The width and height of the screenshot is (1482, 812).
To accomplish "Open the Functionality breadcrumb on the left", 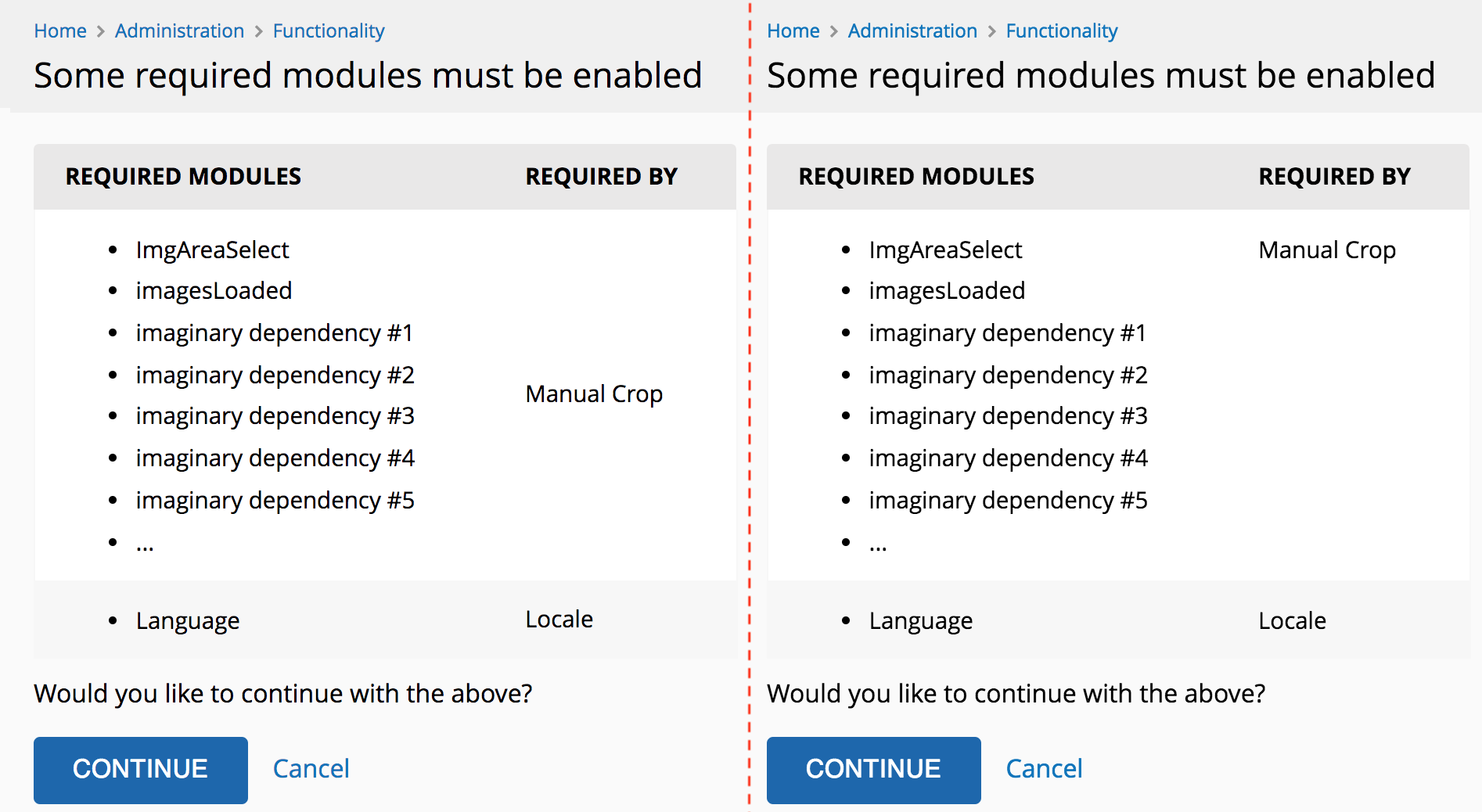I will 329,31.
